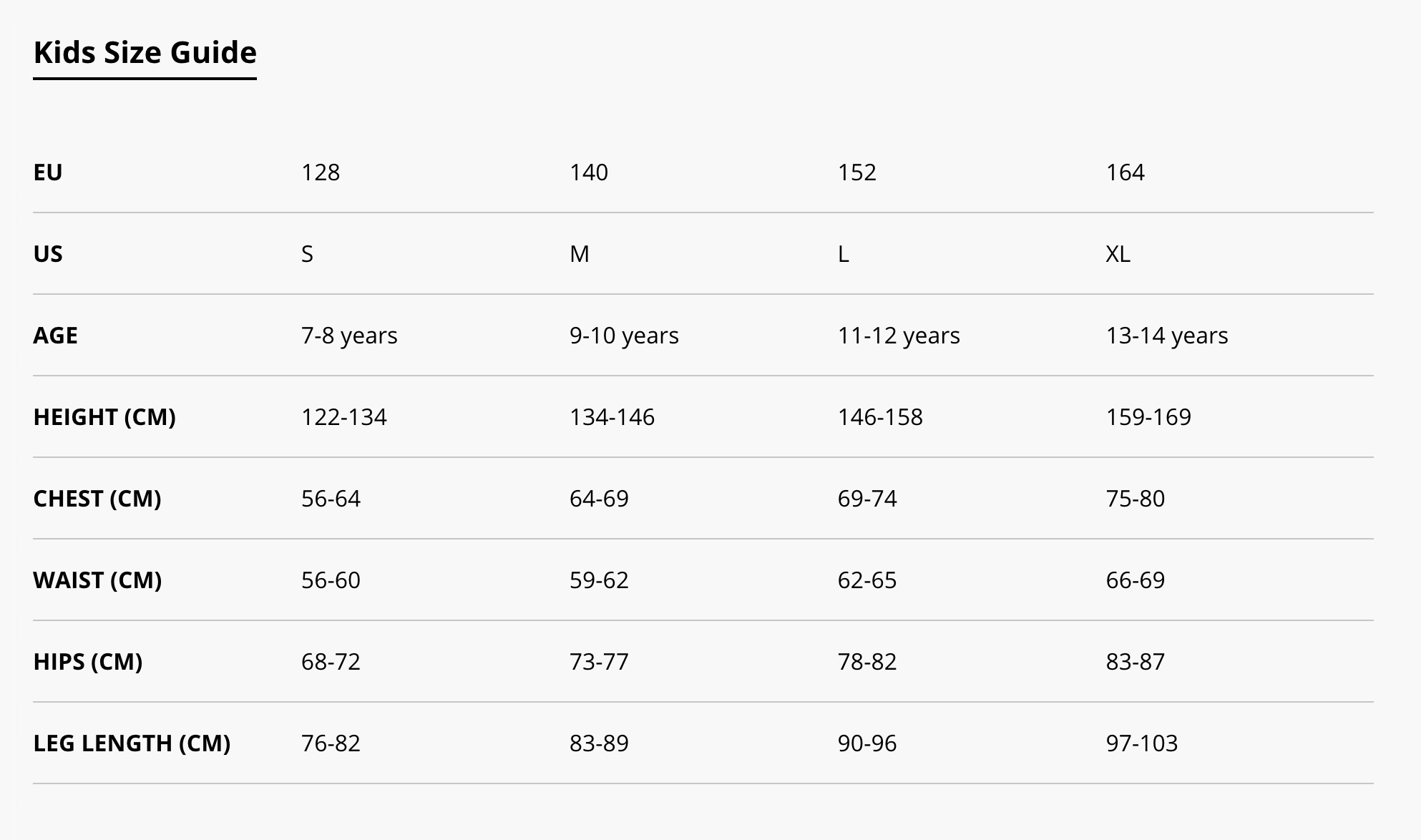Click the AGE row label
The height and width of the screenshot is (840, 1421).
(56, 336)
